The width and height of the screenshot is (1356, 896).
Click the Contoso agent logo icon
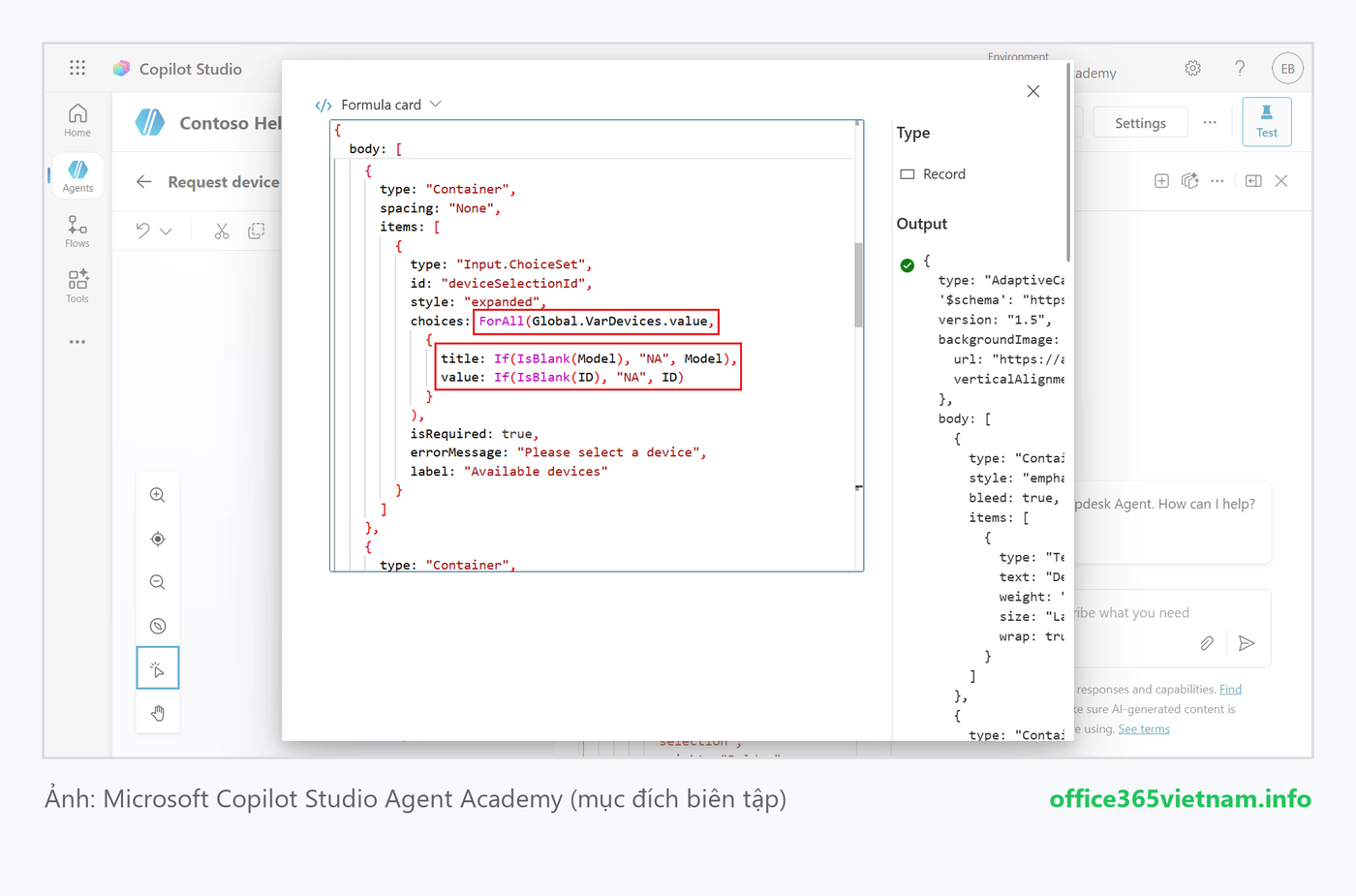pyautogui.click(x=150, y=122)
